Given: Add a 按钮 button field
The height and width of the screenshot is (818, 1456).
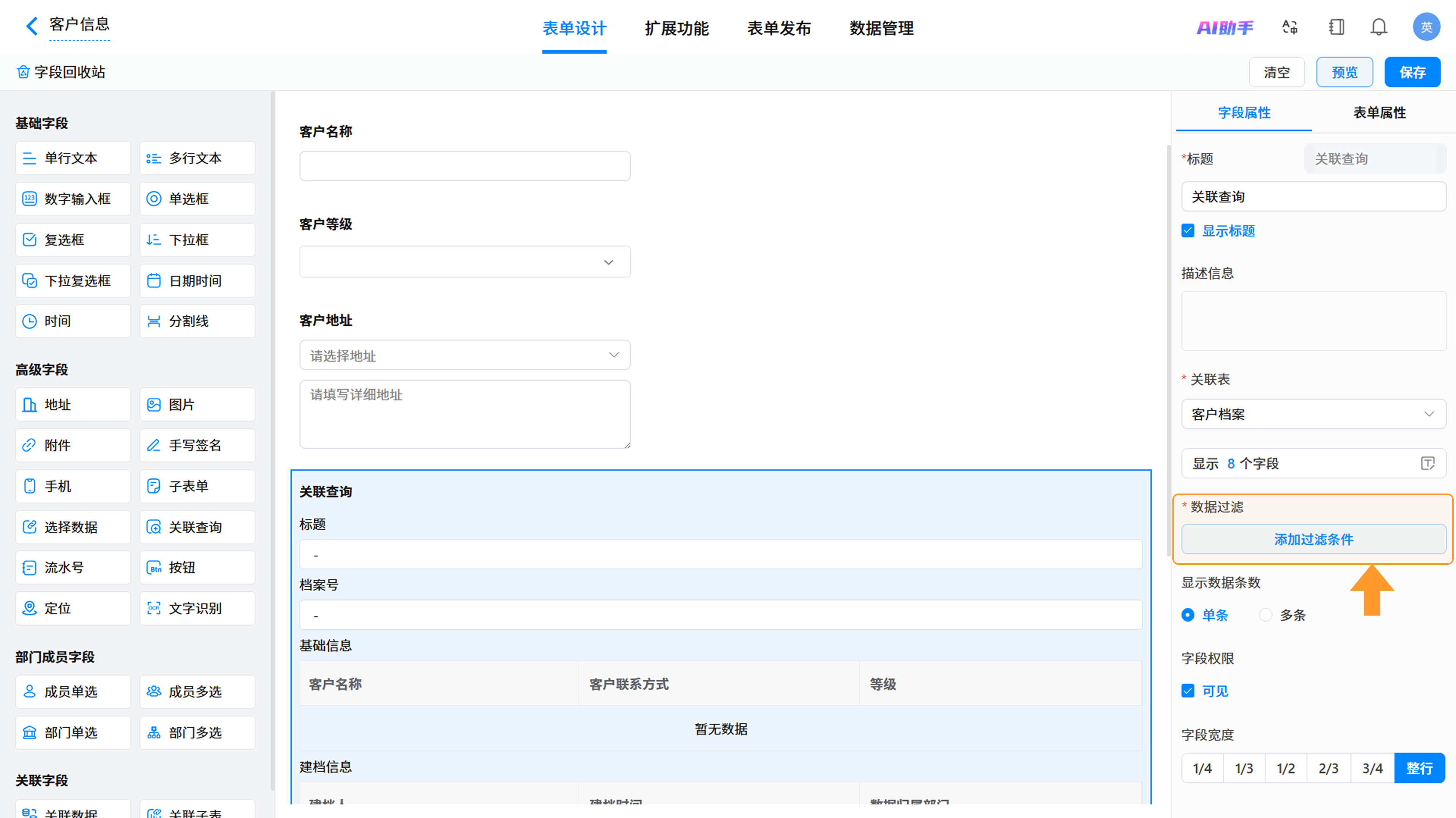Looking at the screenshot, I should pyautogui.click(x=197, y=568).
